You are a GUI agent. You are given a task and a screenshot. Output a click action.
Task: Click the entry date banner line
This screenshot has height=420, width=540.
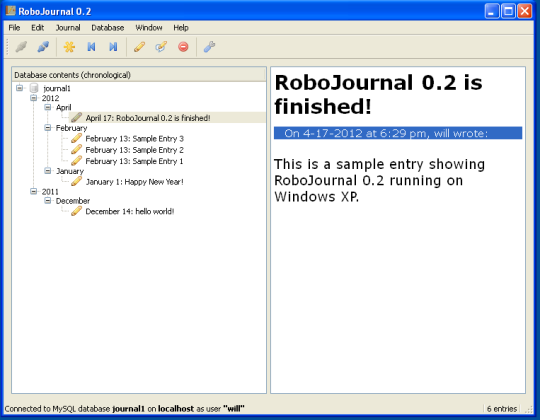click(398, 133)
